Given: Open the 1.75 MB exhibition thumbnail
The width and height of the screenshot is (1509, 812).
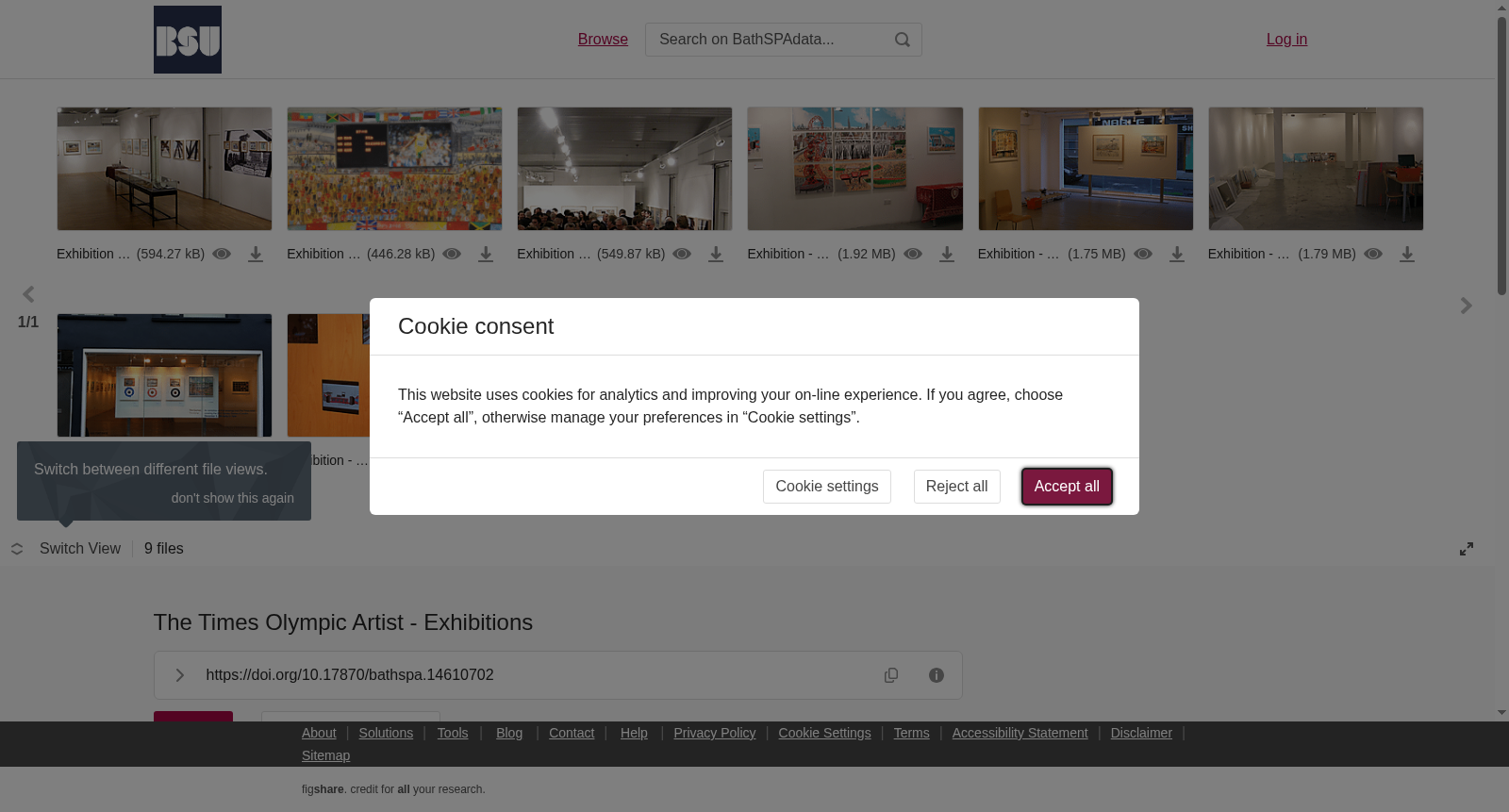Looking at the screenshot, I should 1086,169.
